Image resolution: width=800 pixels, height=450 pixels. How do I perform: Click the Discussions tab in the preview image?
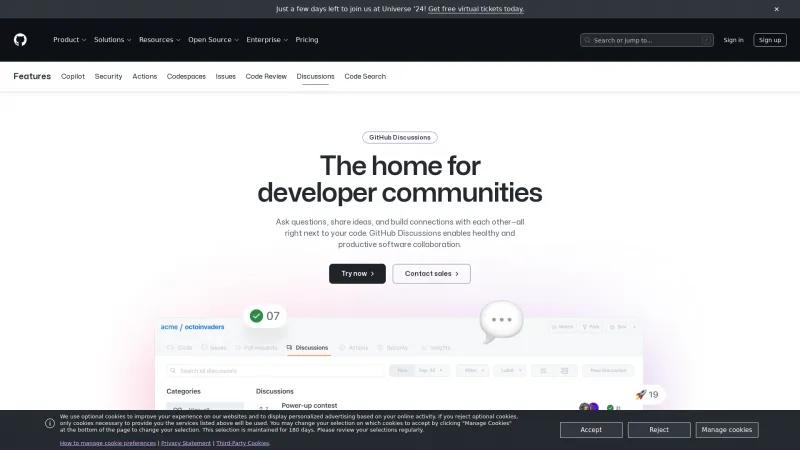click(x=308, y=348)
